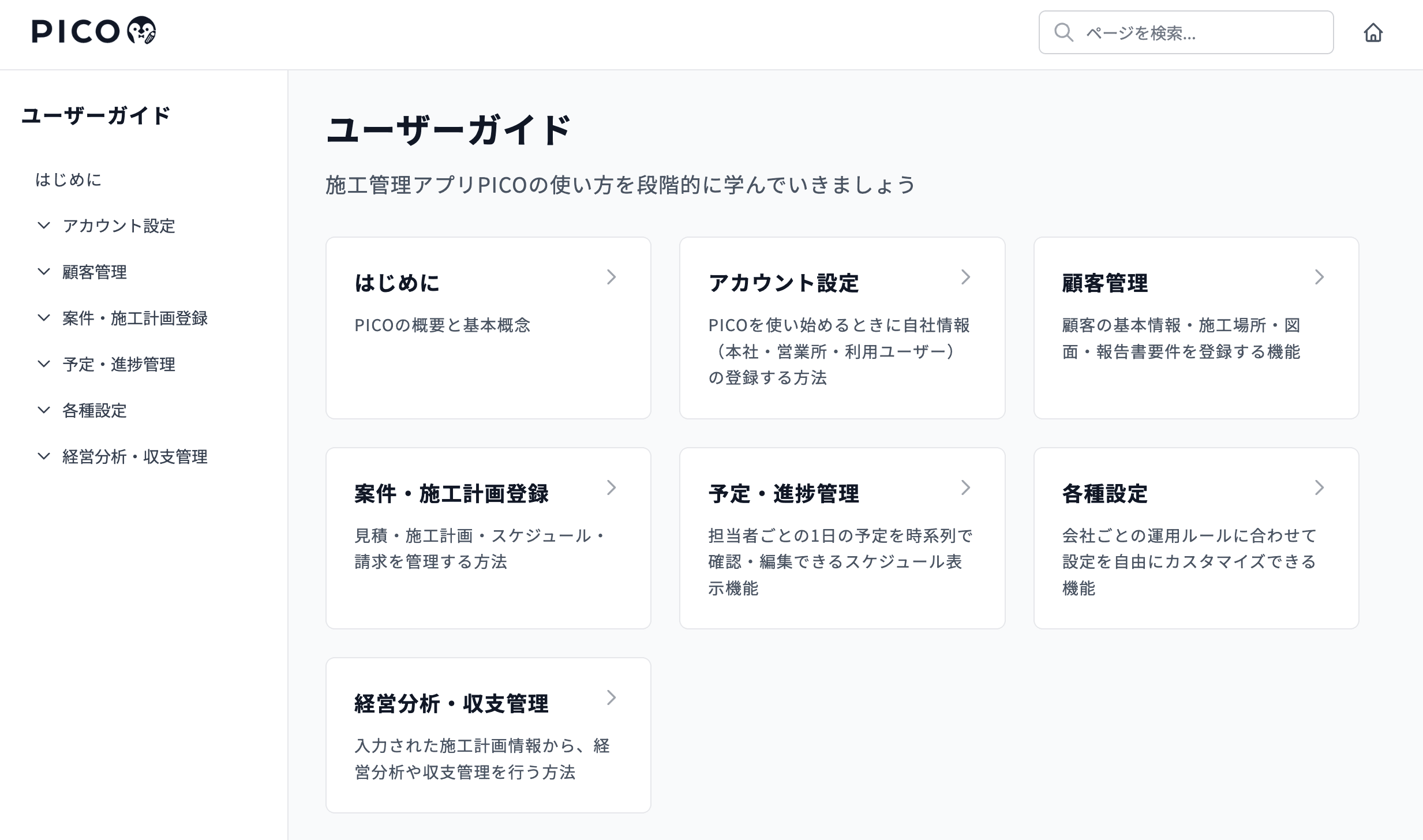Image resolution: width=1423 pixels, height=840 pixels.
Task: Select 予定・進捗管理 sidebar label
Action: click(119, 364)
